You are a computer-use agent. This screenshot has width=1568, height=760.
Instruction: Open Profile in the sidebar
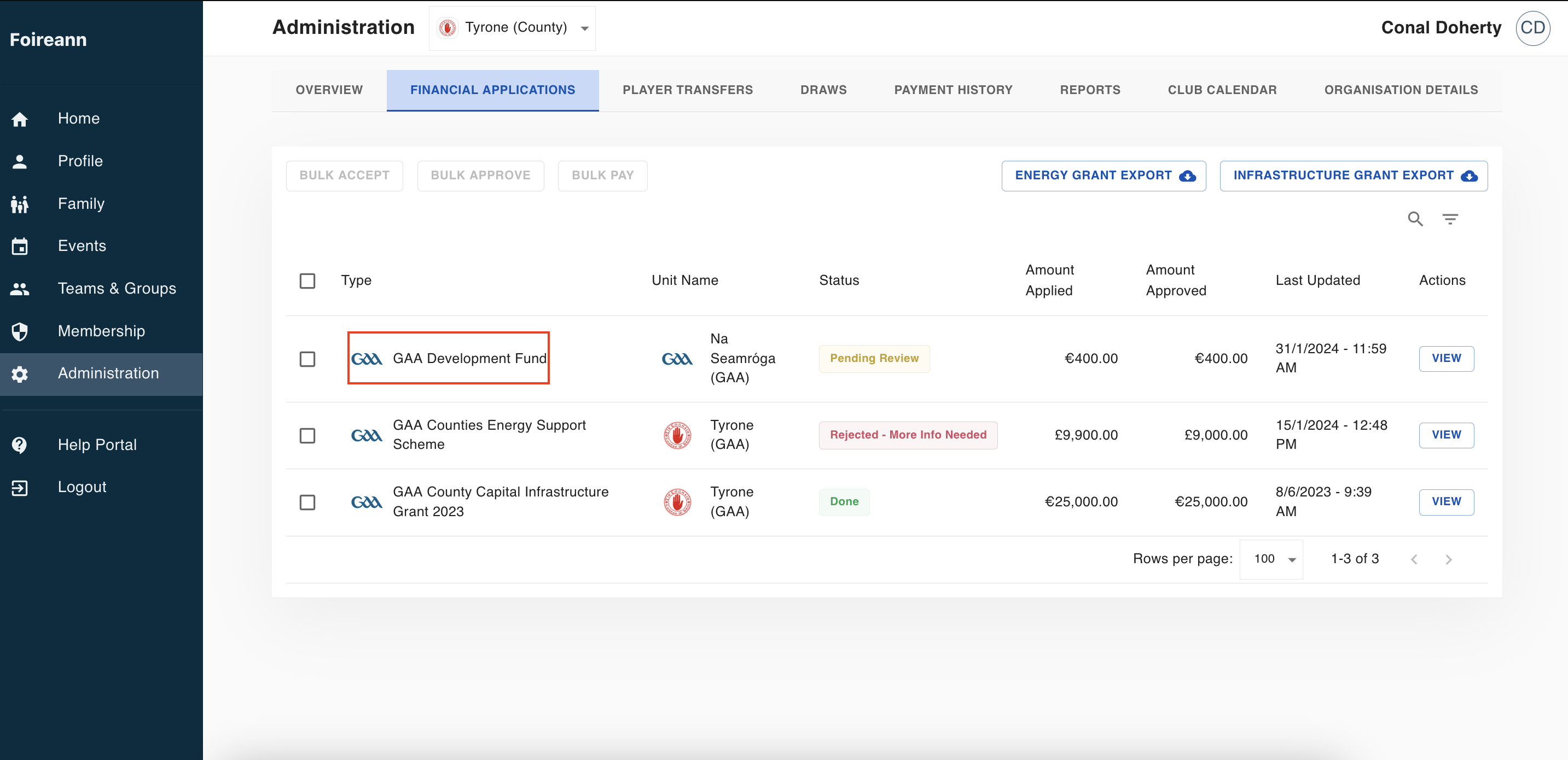click(101, 161)
